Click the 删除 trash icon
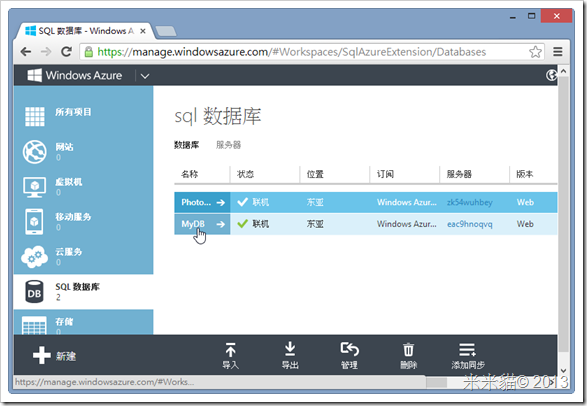The height and width of the screenshot is (406, 587). click(408, 349)
